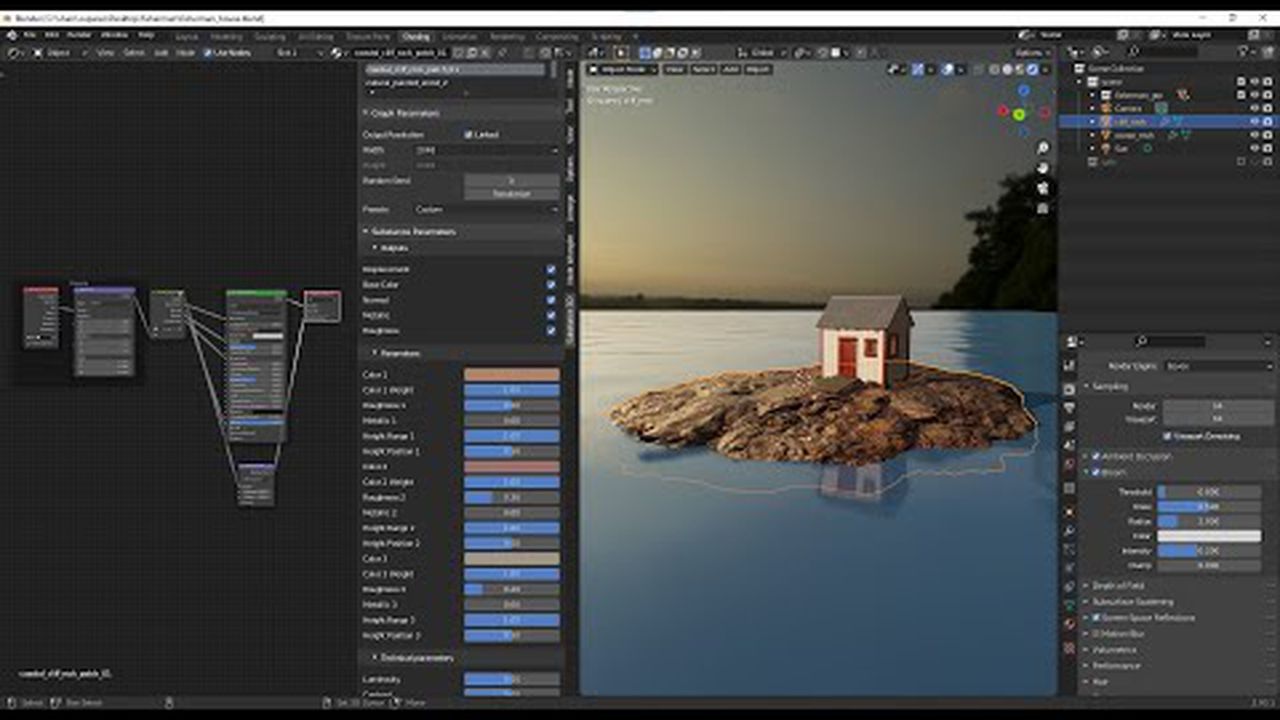The height and width of the screenshot is (720, 1280).
Task: Uncheck the Displacement output checkbox
Action: 552,269
